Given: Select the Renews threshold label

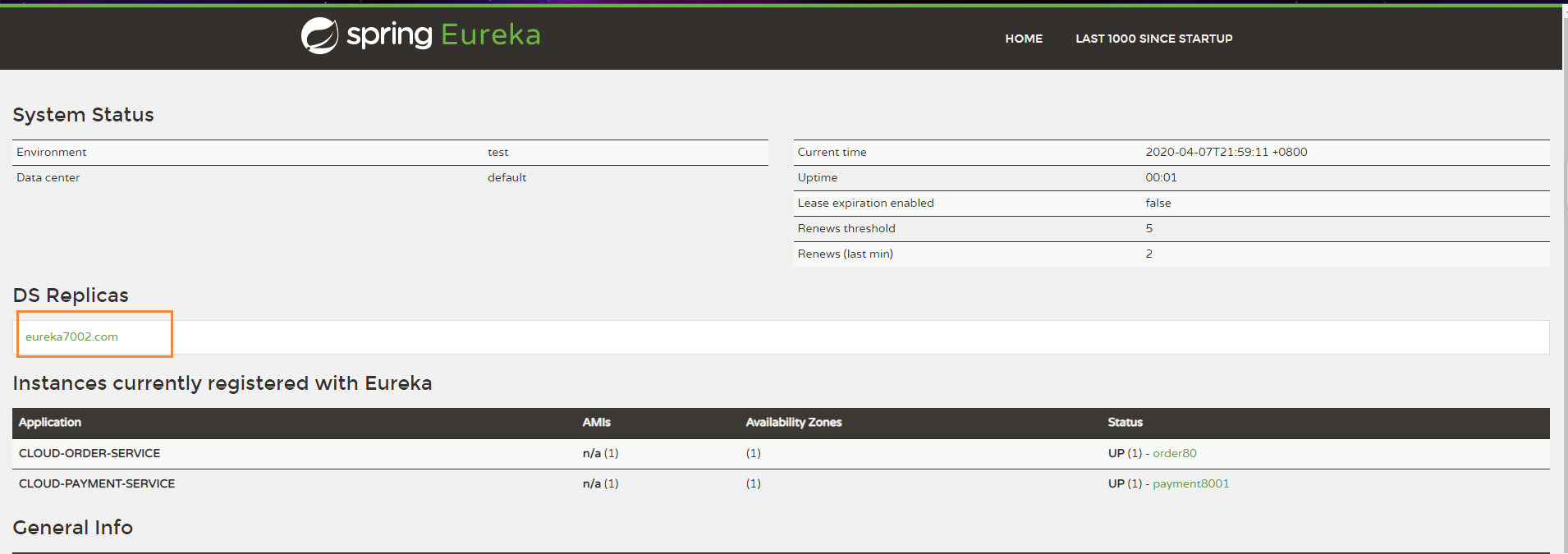Looking at the screenshot, I should click(846, 228).
